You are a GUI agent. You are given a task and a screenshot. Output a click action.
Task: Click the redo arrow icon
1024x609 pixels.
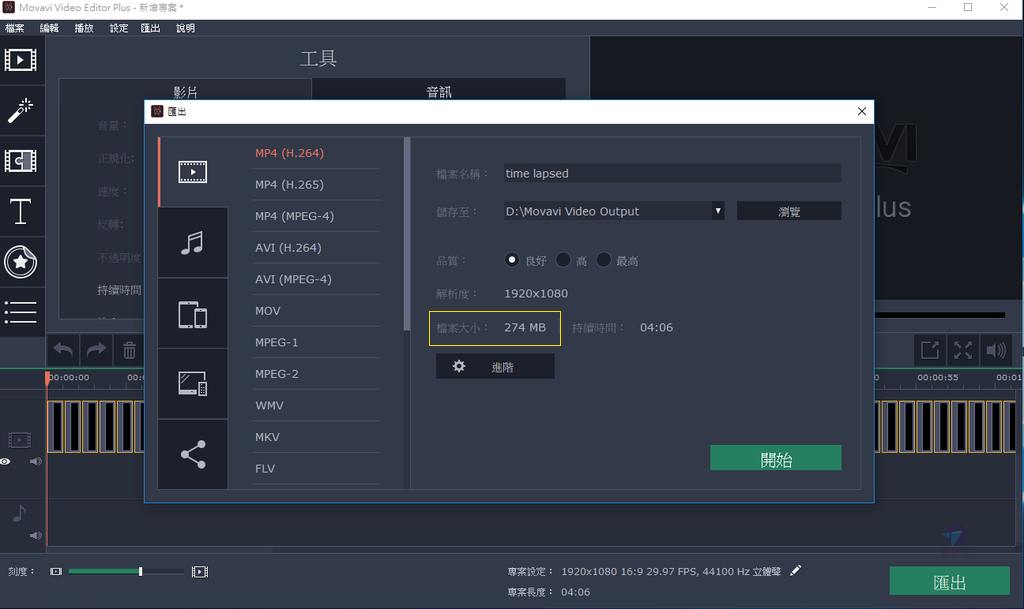(97, 351)
